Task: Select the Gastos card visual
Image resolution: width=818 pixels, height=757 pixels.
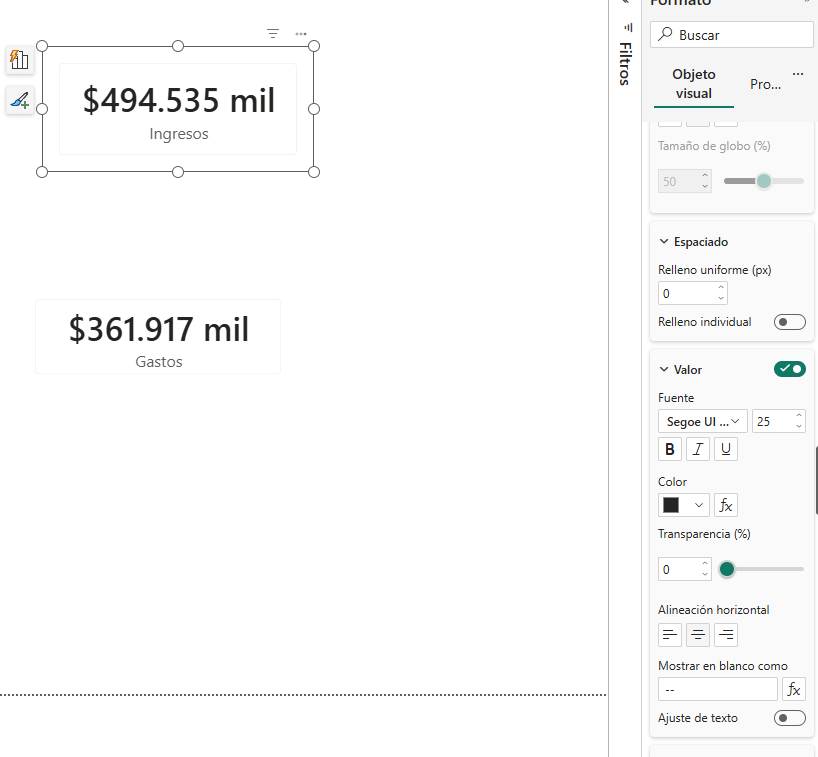Action: coord(158,337)
